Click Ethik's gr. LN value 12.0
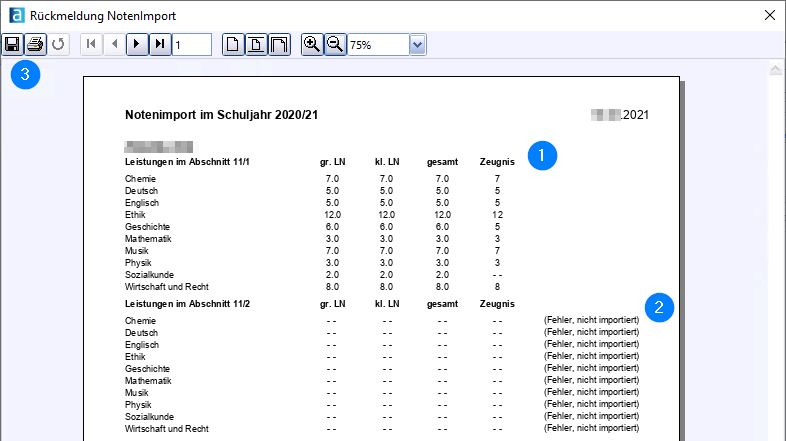The width and height of the screenshot is (786, 441). [332, 215]
